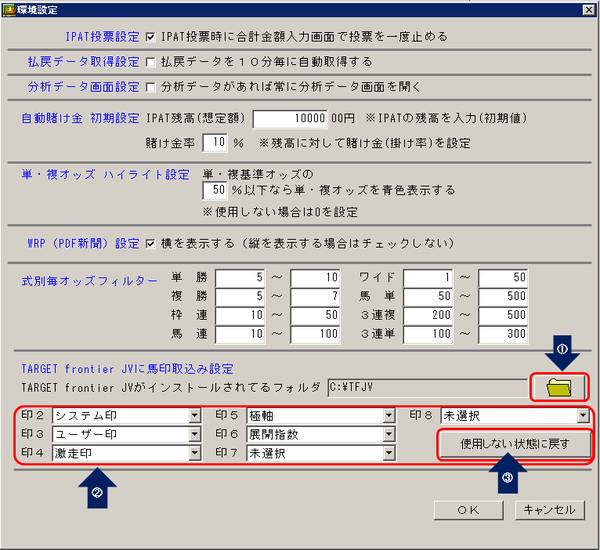Click 枠連 minimum odds field showing 10
The height and width of the screenshot is (550, 600).
240,315
